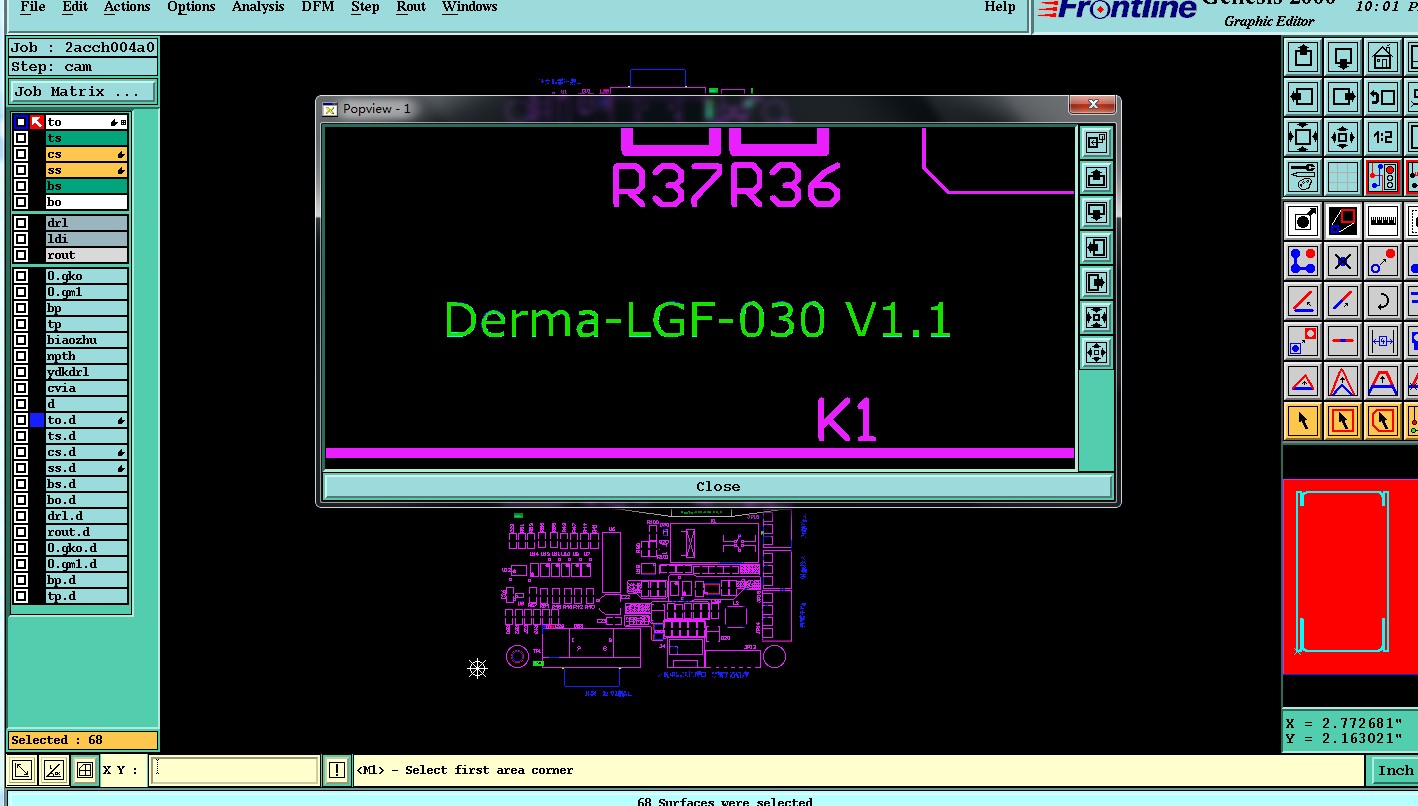
Task: Zoom out icon in Popview window
Action: 1096,353
